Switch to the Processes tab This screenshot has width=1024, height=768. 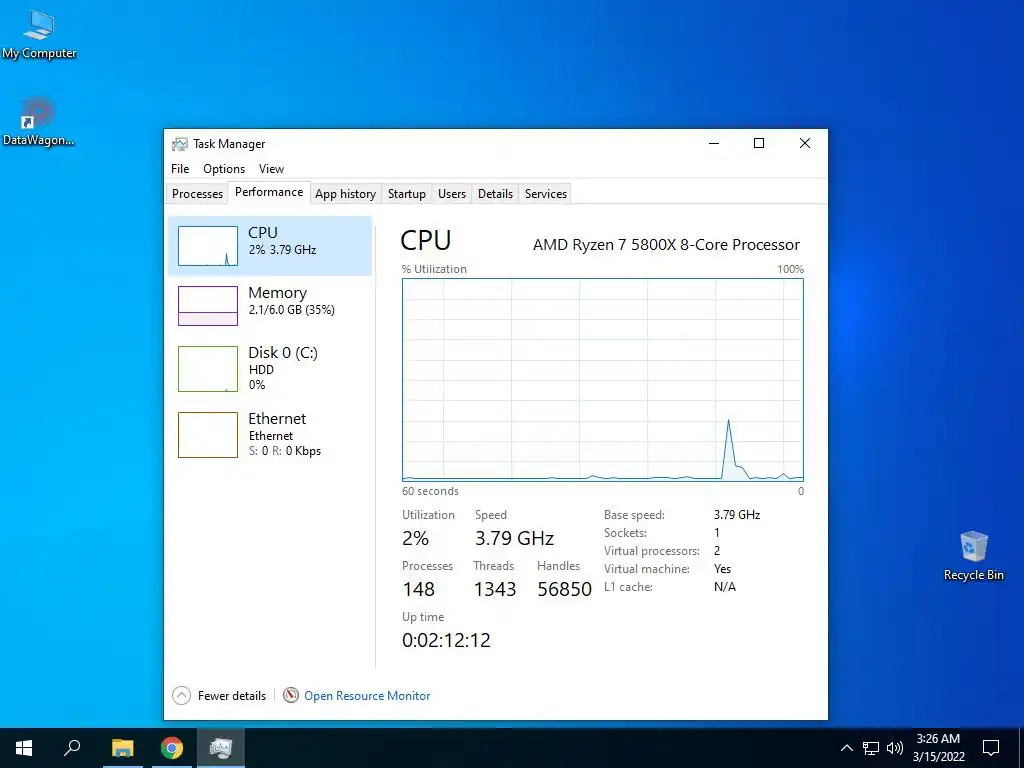(x=197, y=194)
